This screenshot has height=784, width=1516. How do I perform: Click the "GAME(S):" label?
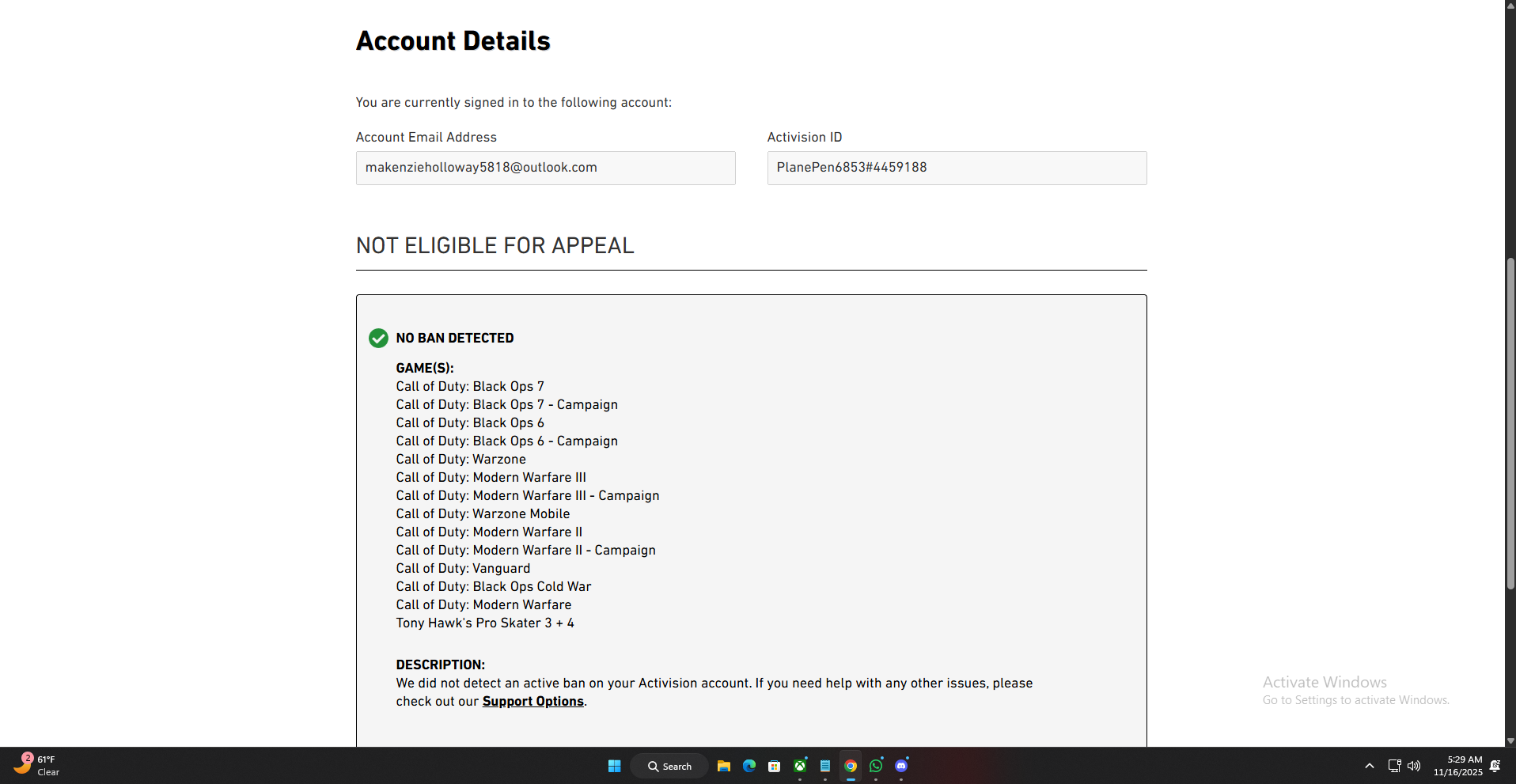[425, 368]
